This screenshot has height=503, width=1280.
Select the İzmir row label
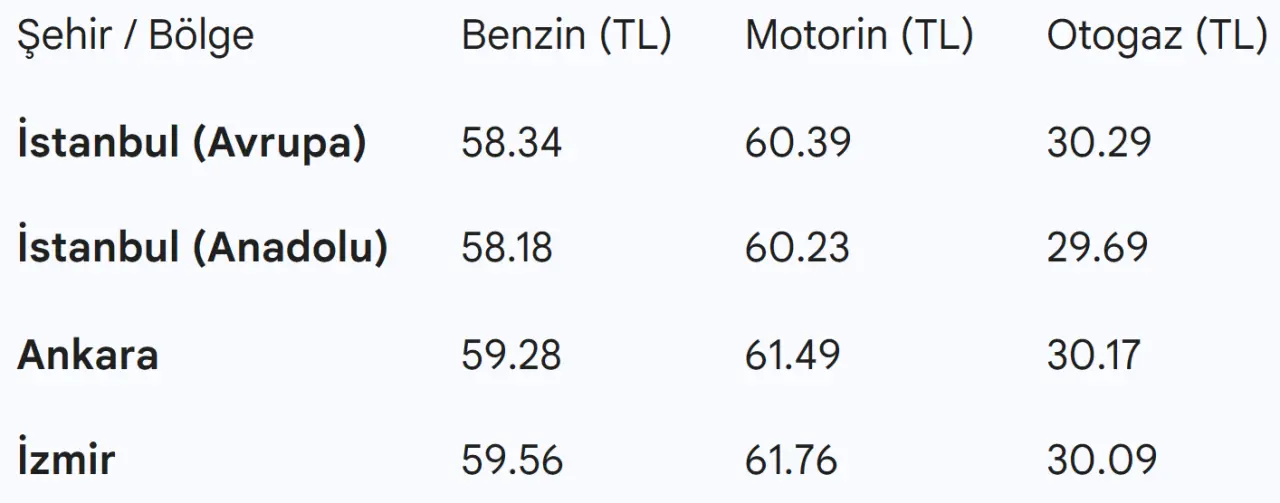point(66,460)
